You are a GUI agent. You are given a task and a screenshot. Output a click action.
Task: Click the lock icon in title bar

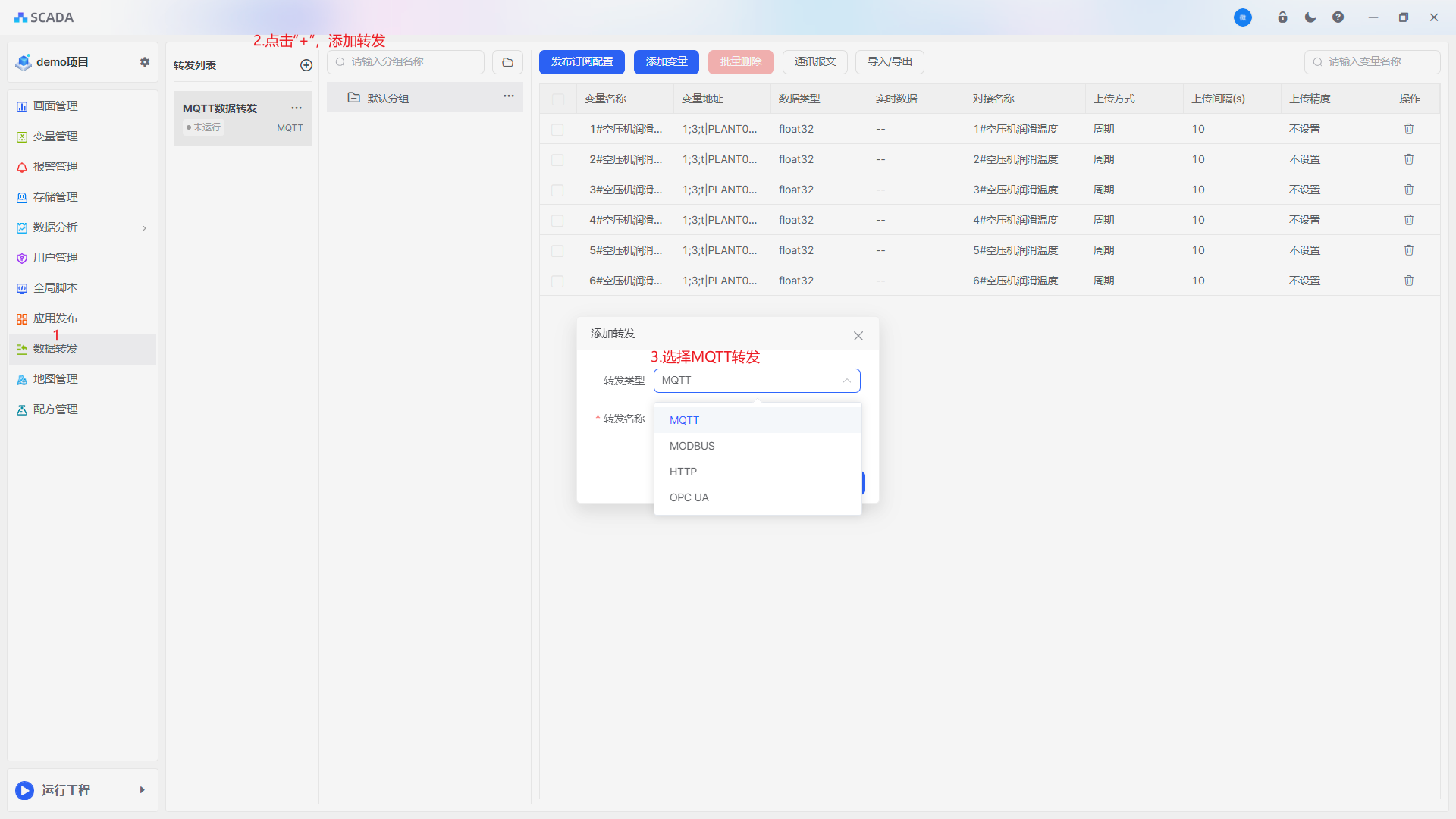pyautogui.click(x=1282, y=17)
